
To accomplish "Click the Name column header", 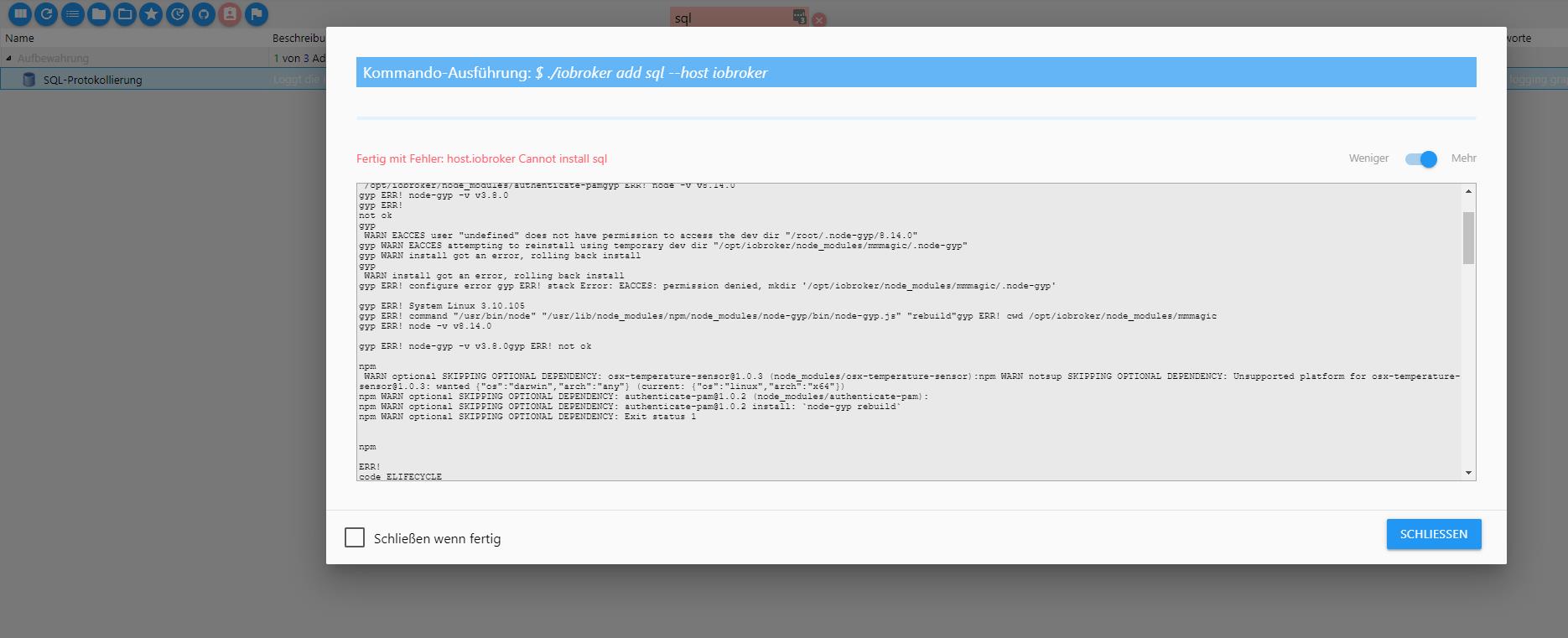I will pos(19,38).
